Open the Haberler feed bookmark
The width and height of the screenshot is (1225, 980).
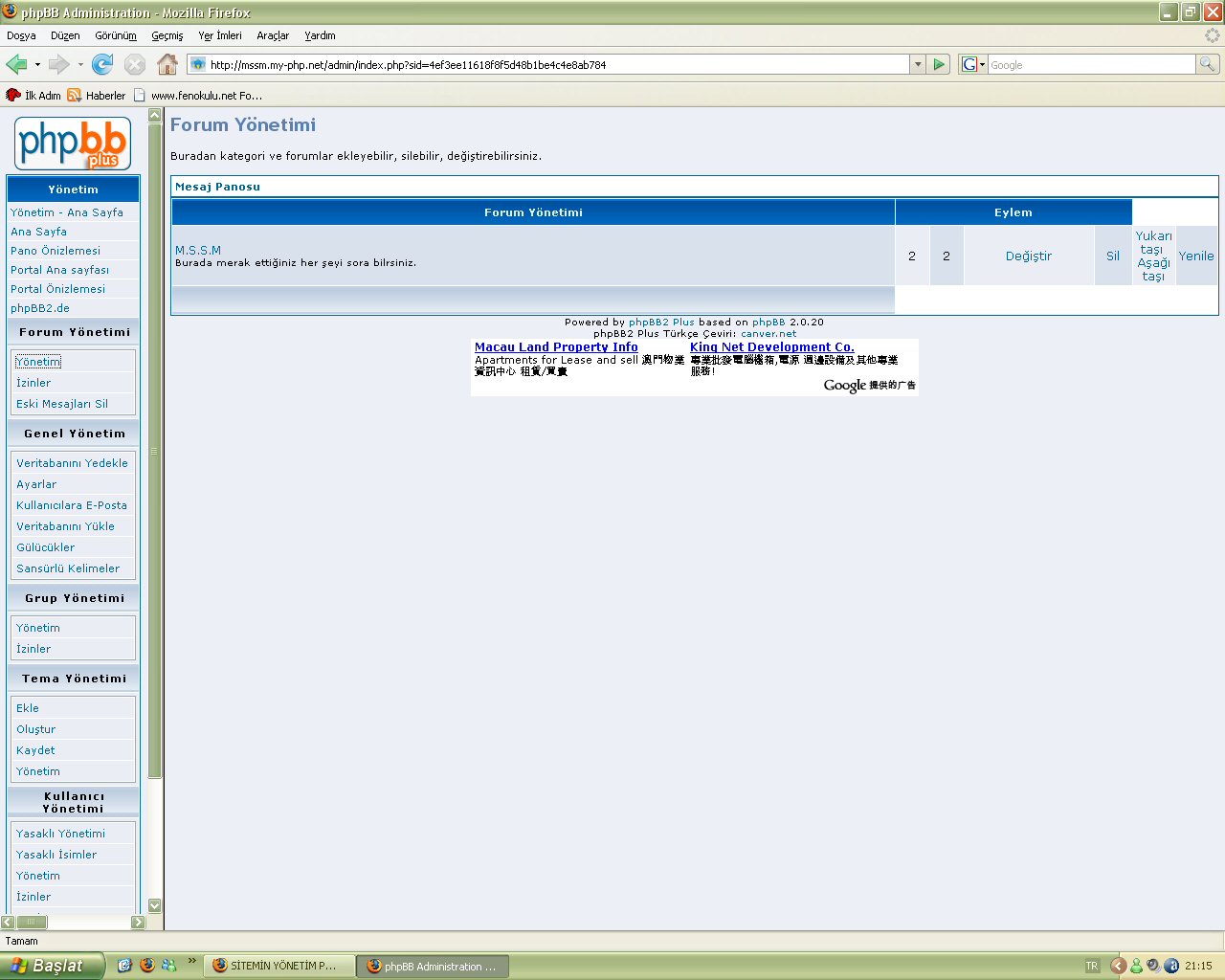[x=97, y=95]
